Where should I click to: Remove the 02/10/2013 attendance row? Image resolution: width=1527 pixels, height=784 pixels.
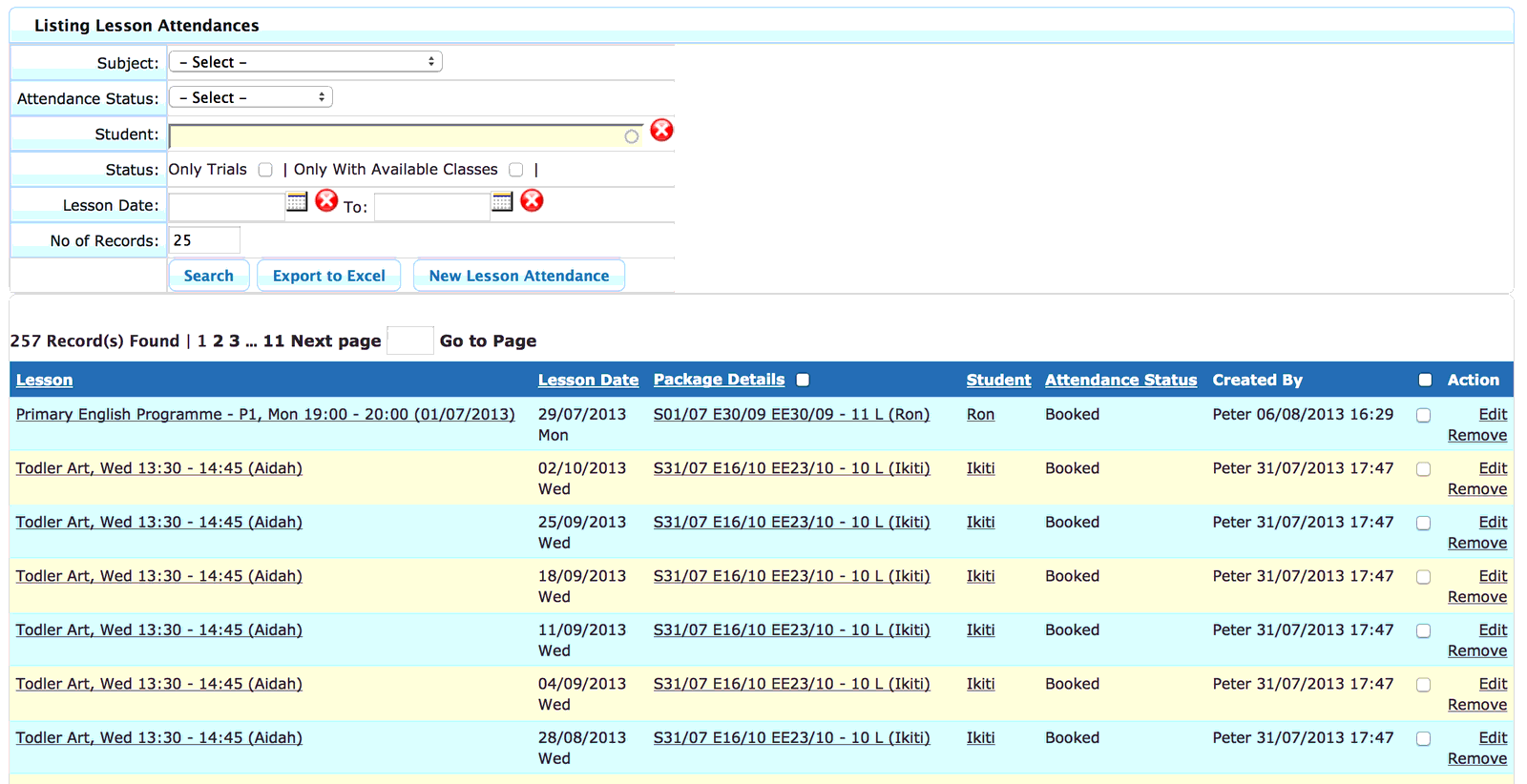[x=1477, y=489]
